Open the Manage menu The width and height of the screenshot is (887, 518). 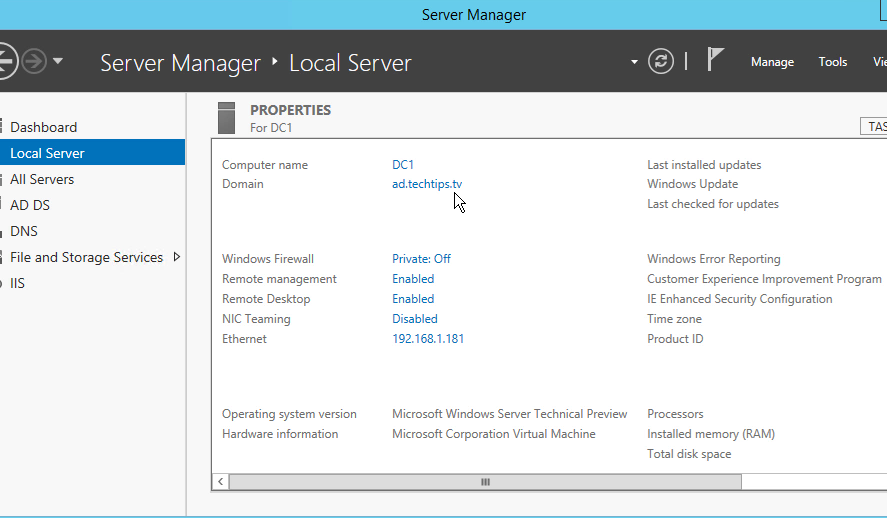[772, 62]
